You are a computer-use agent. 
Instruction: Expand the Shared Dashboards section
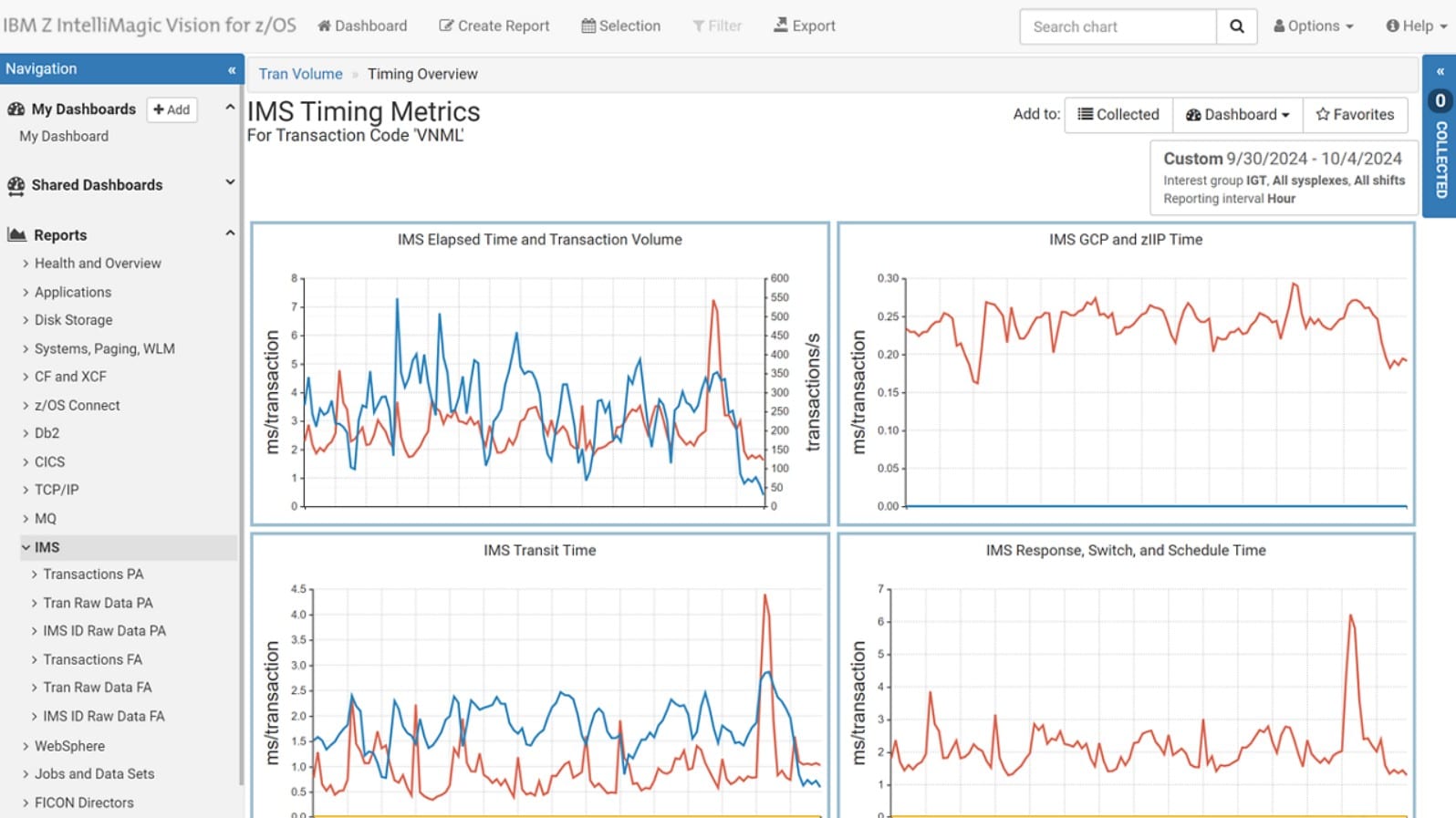click(230, 182)
